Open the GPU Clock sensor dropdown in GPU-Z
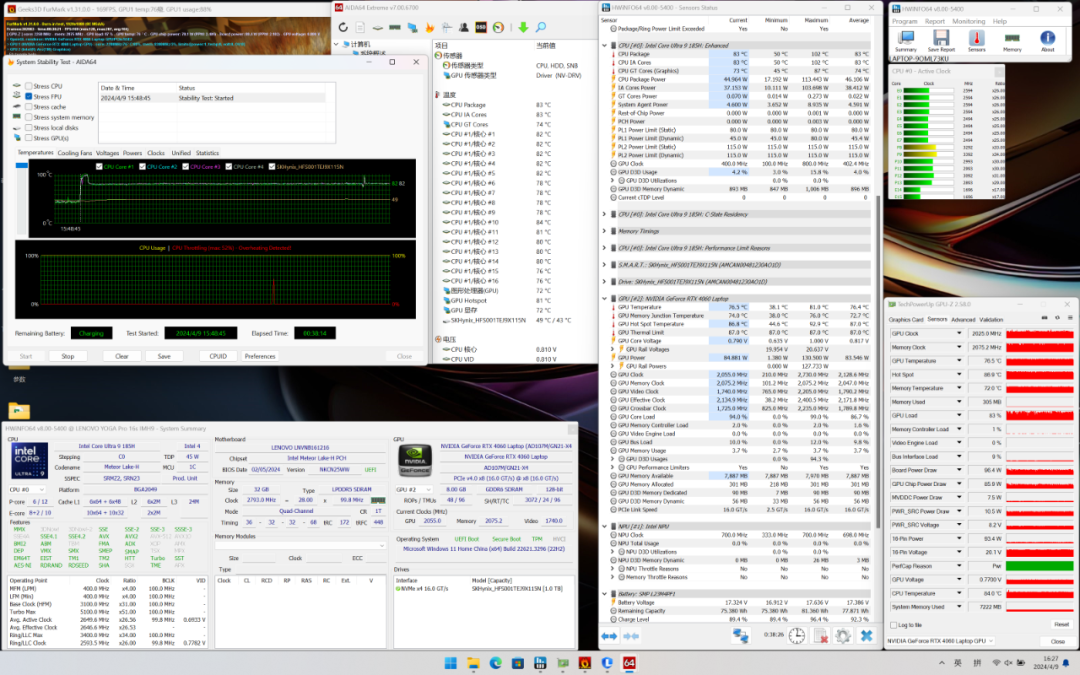This screenshot has height=675, width=1080. pos(959,333)
